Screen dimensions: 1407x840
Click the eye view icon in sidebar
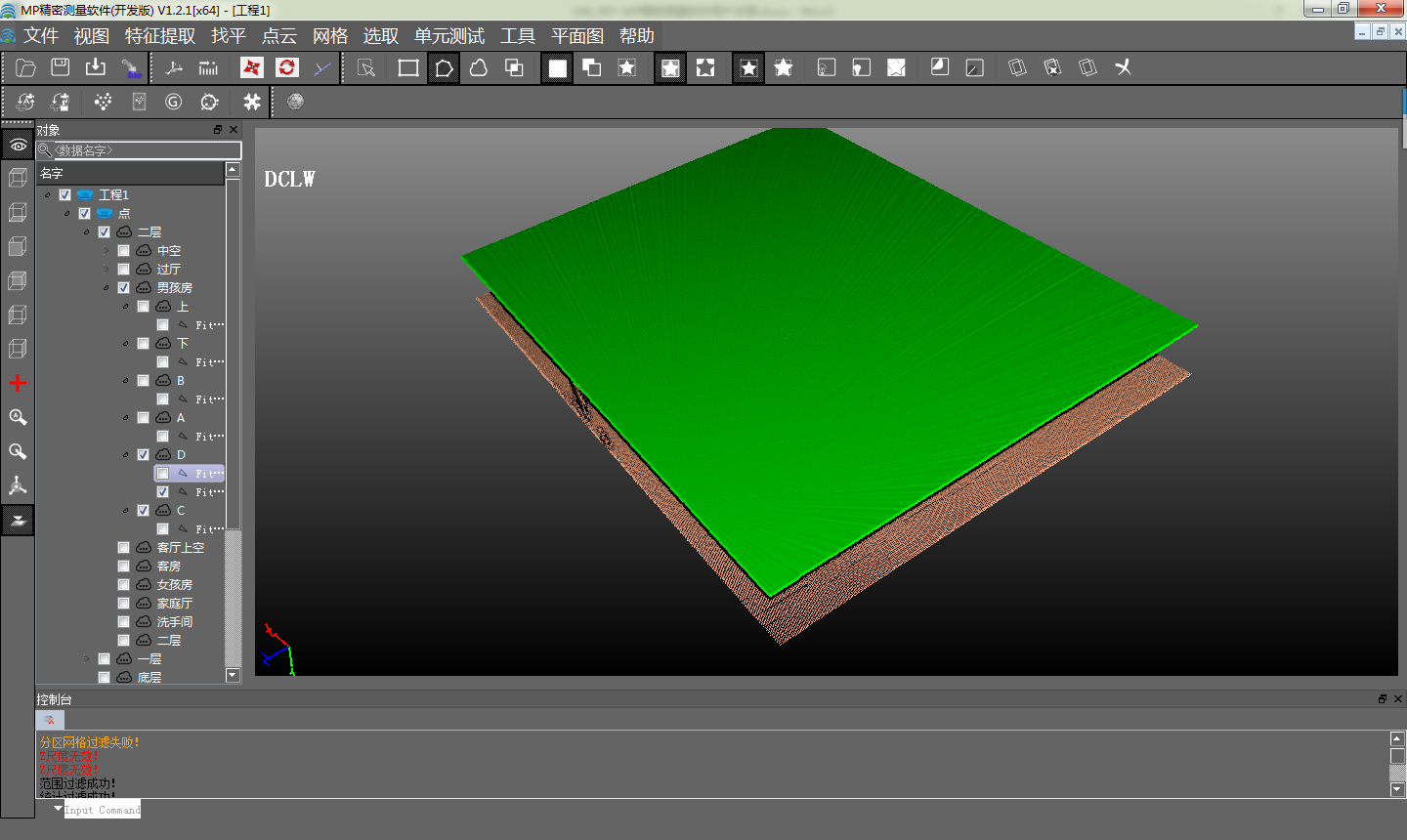tap(18, 146)
